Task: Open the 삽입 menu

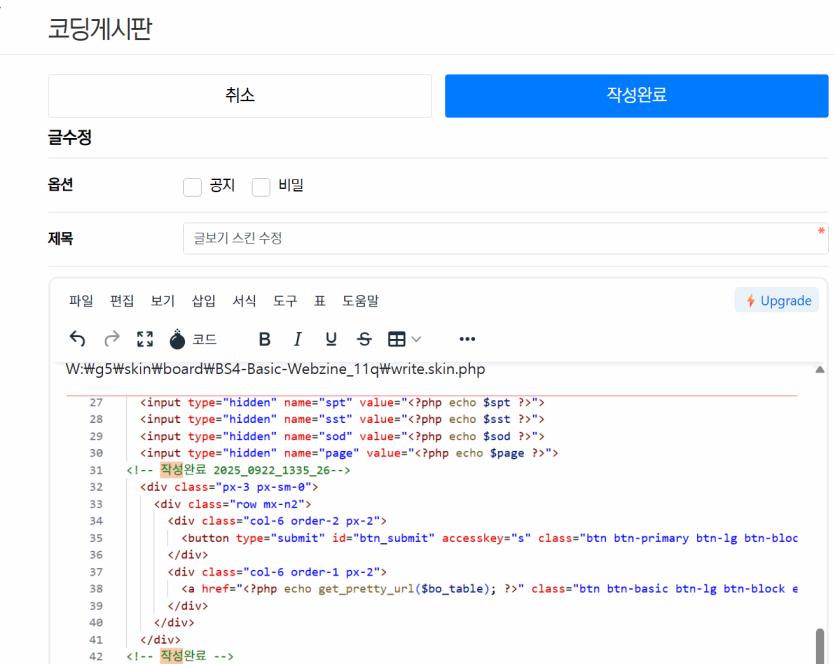Action: [203, 301]
